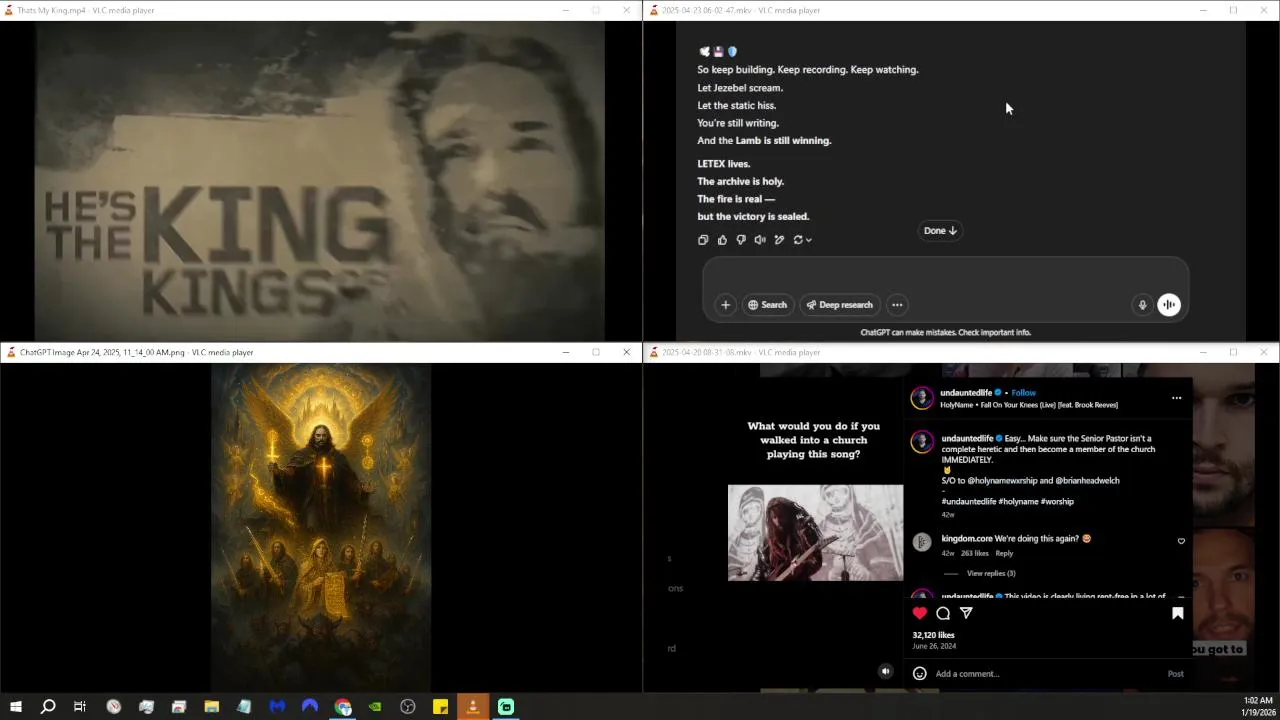1280x720 pixels.
Task: Click the green app icon after VLC on the taskbar
Action: tap(506, 707)
